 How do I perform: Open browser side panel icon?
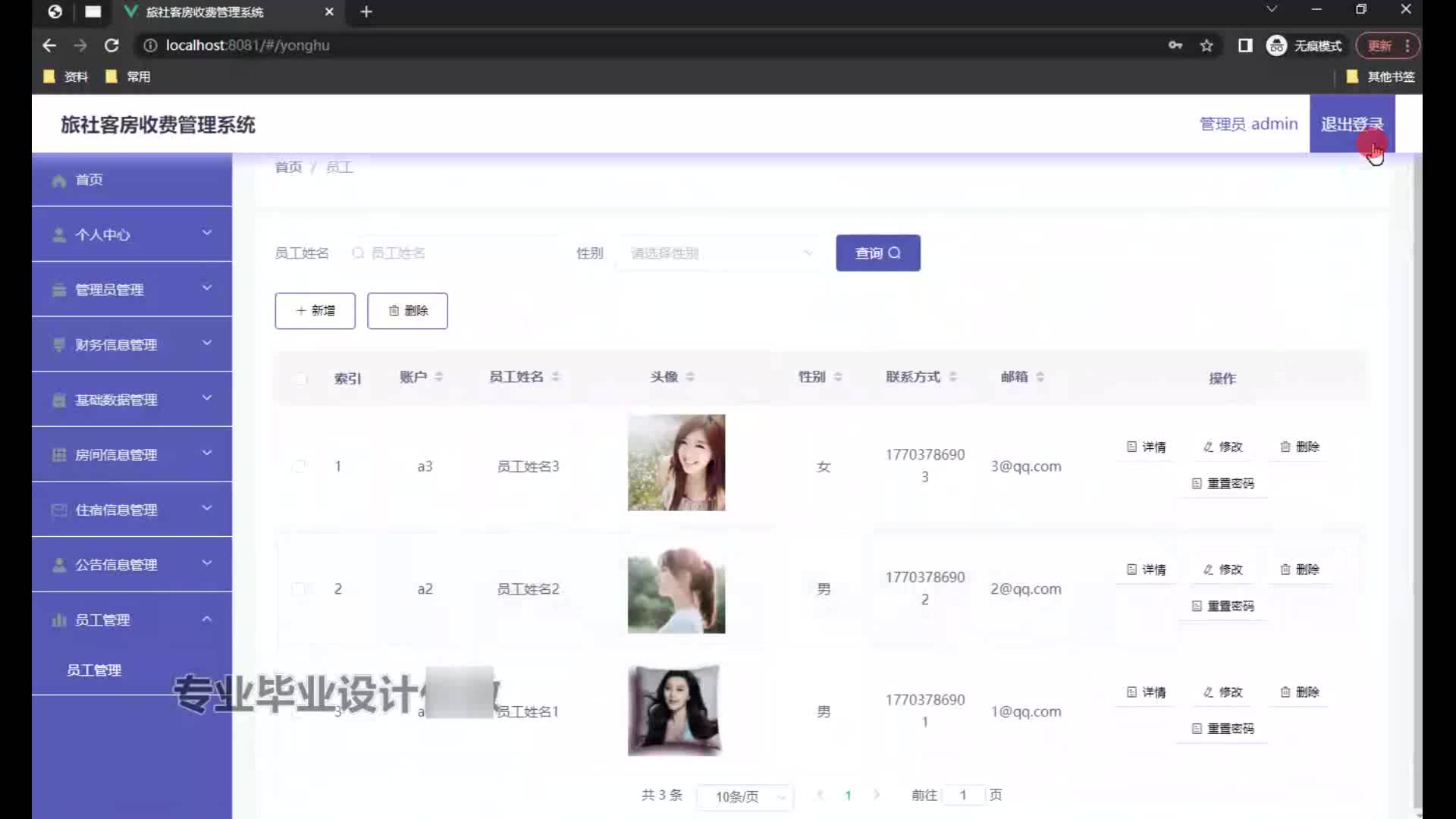pos(1245,45)
